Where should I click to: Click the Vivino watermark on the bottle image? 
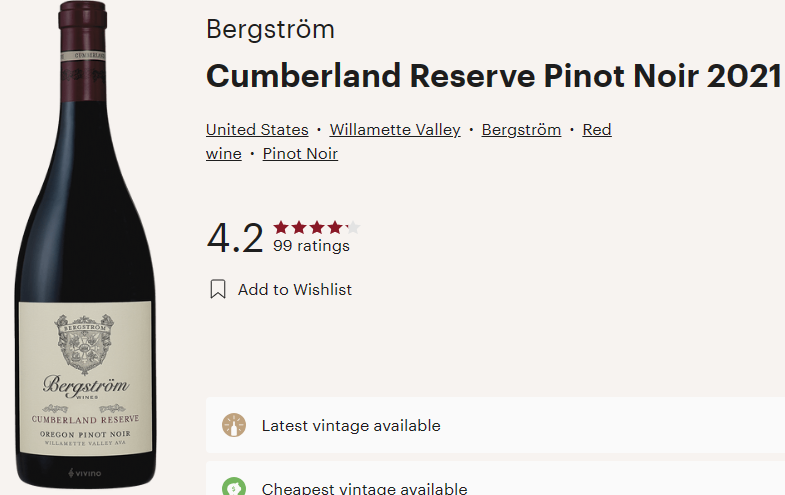(84, 472)
